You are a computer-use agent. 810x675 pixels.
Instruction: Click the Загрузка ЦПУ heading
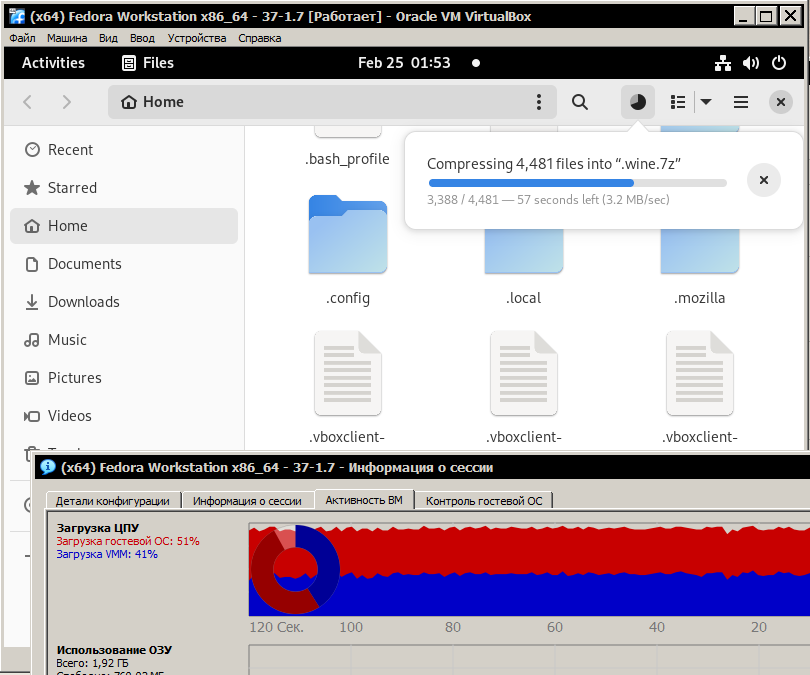[x=98, y=528]
